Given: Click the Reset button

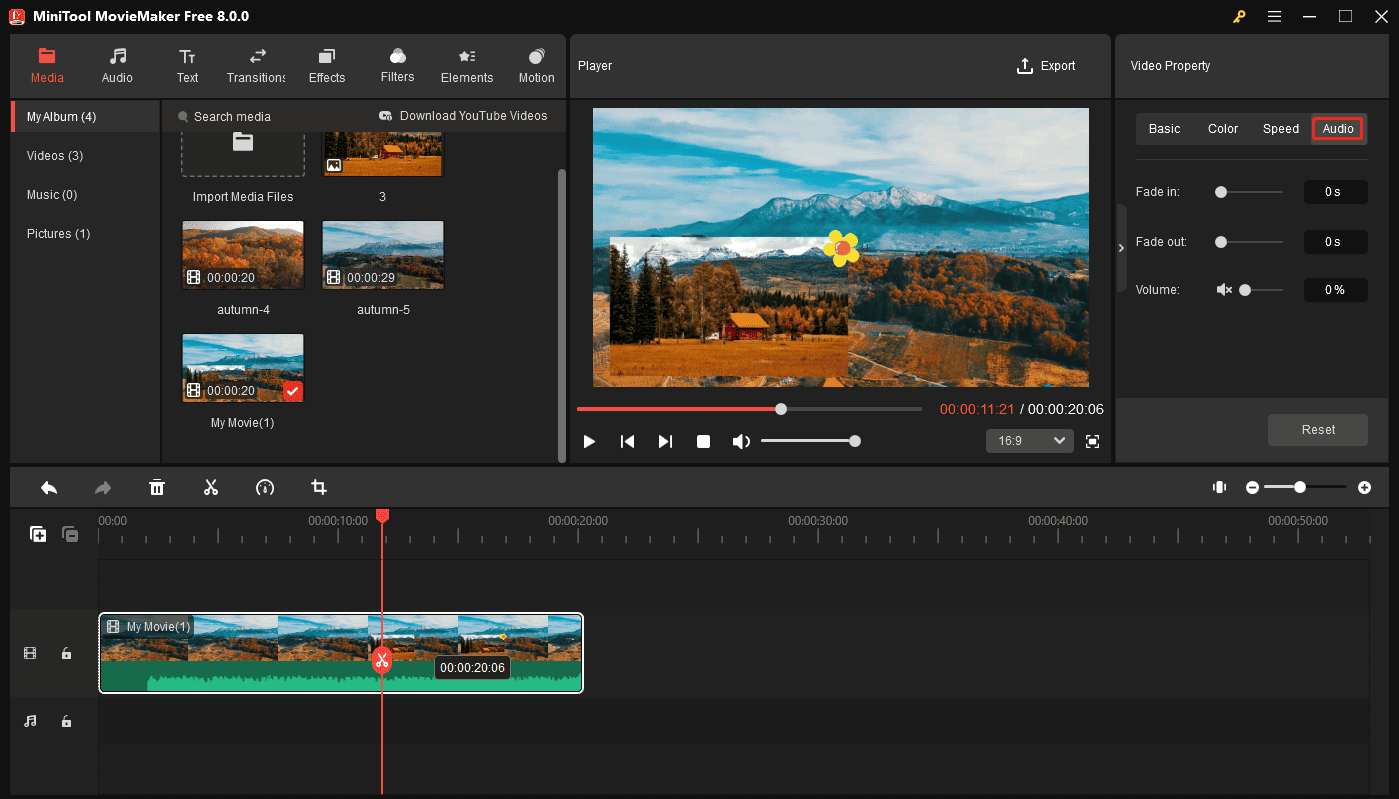Looking at the screenshot, I should click(x=1318, y=430).
